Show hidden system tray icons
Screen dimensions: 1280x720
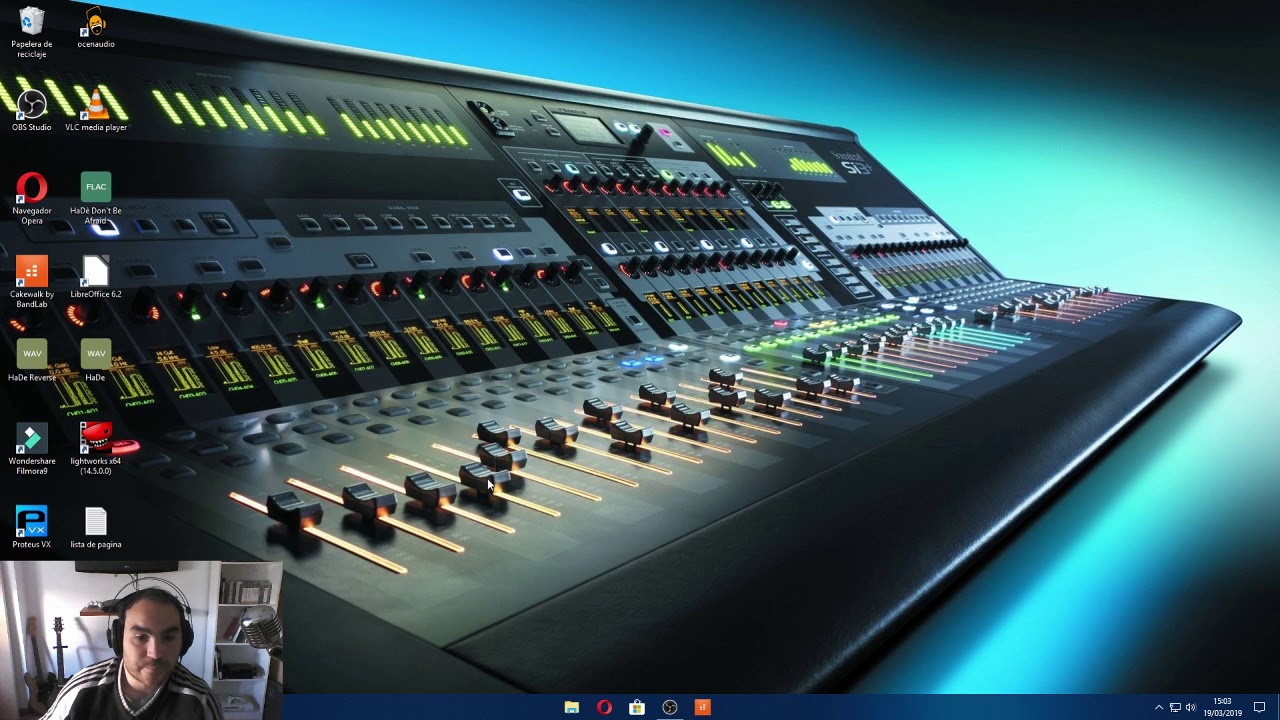[1159, 707]
